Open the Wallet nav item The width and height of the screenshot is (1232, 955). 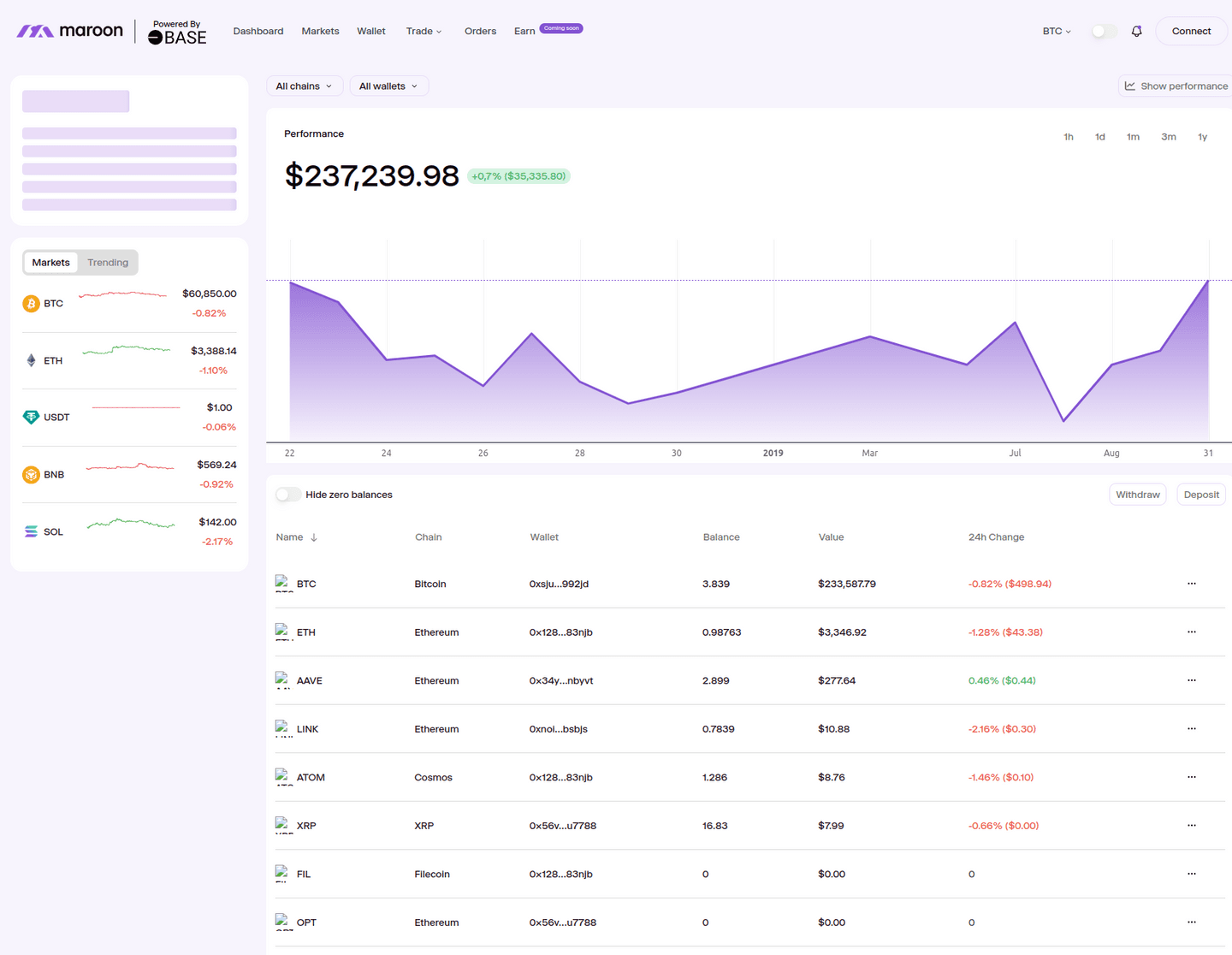point(371,31)
